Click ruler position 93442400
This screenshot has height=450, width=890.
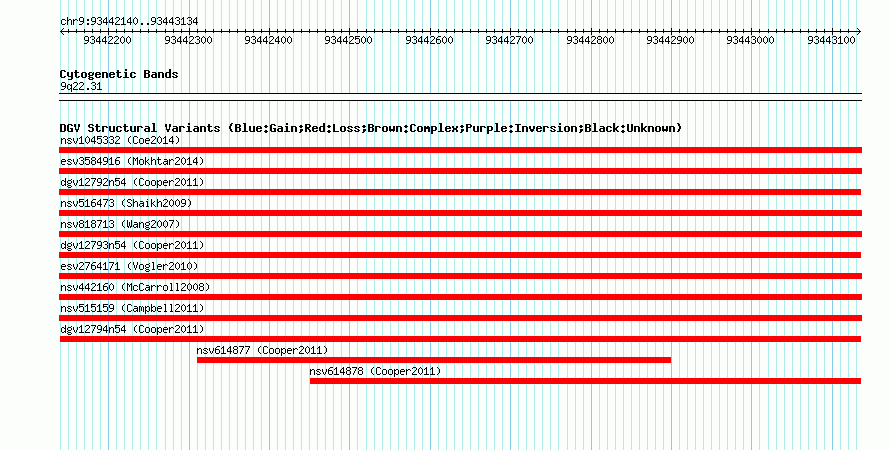(x=268, y=40)
